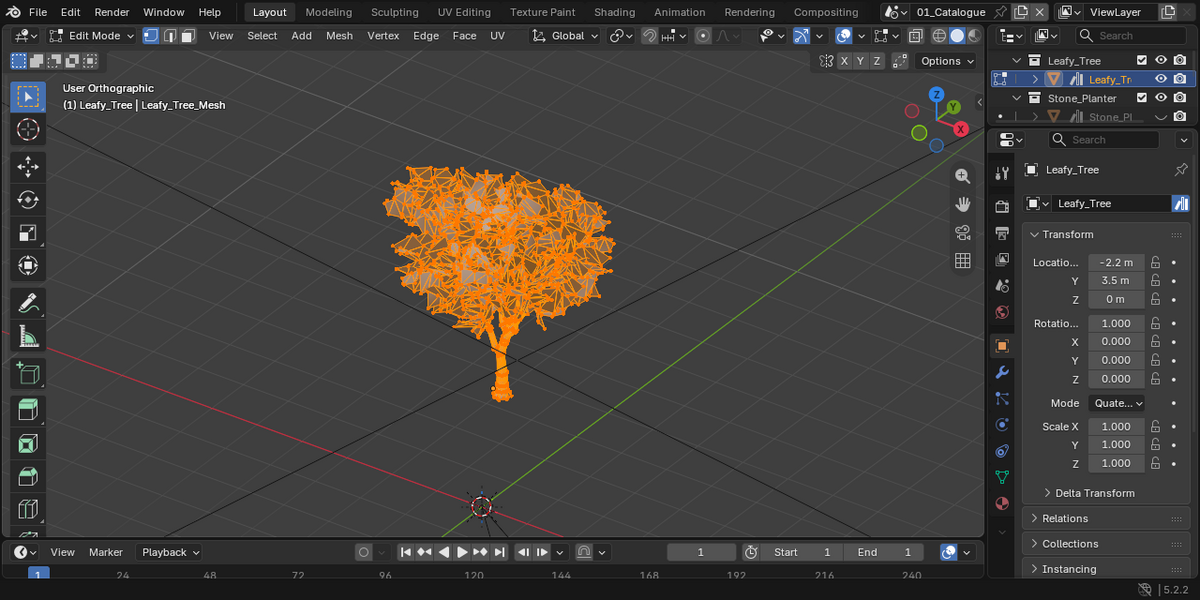
Task: Hide Stone_Planter collection with eye icon
Action: (x=1161, y=98)
